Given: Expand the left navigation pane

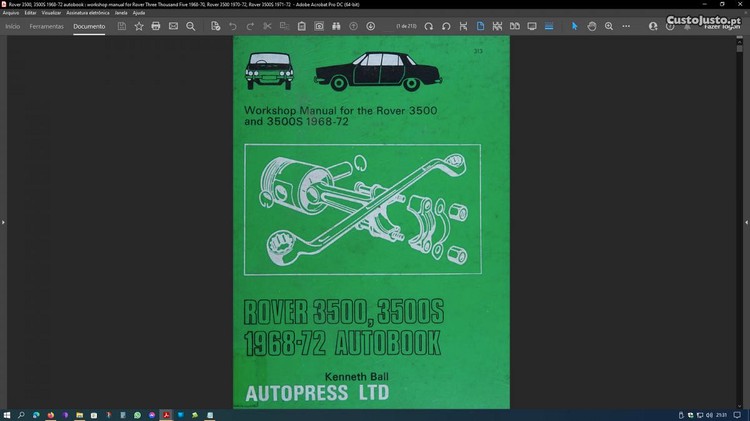Looking at the screenshot, I should (3, 222).
